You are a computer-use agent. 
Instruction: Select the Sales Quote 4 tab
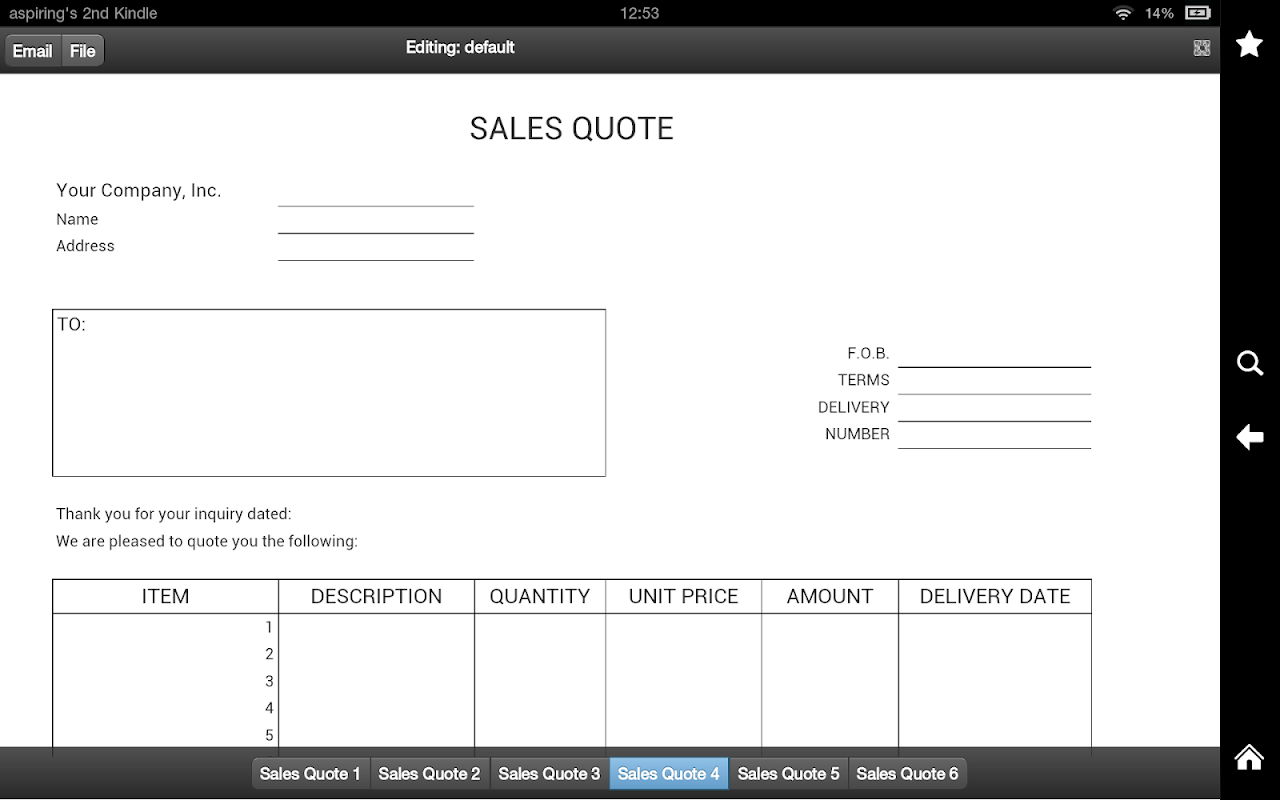coord(669,773)
